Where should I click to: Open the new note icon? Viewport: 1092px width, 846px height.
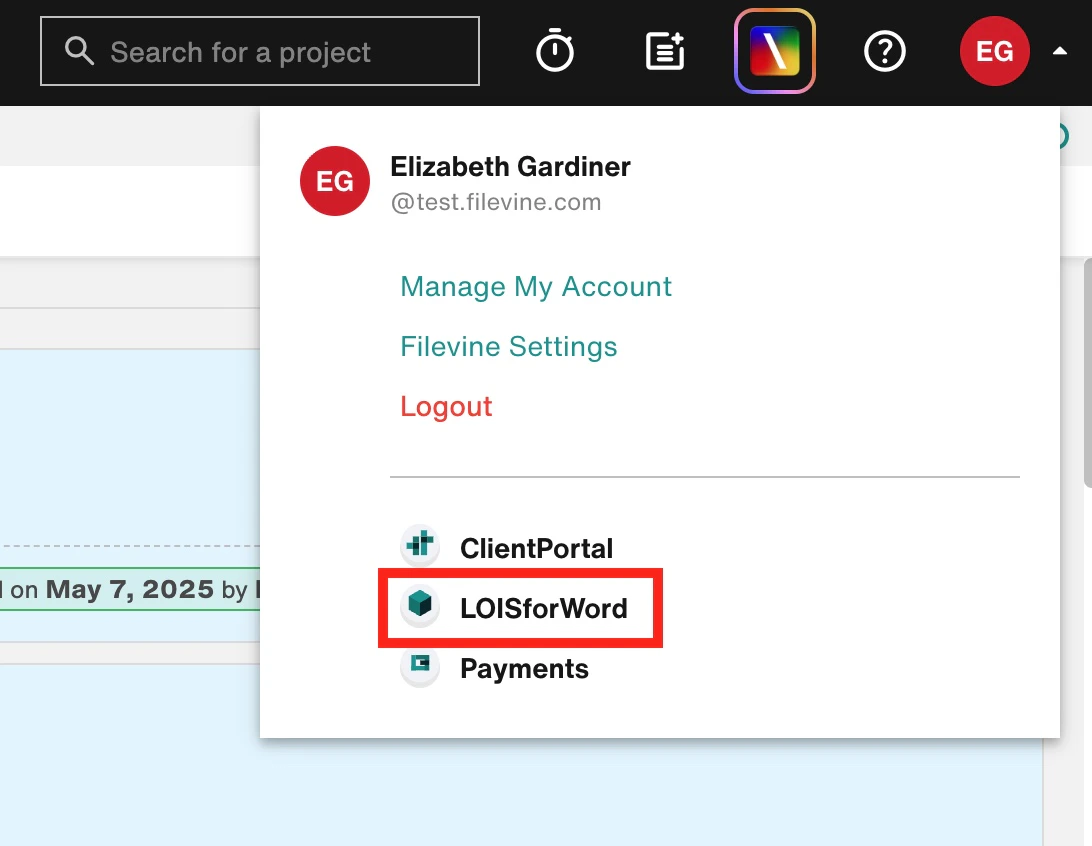[x=665, y=51]
